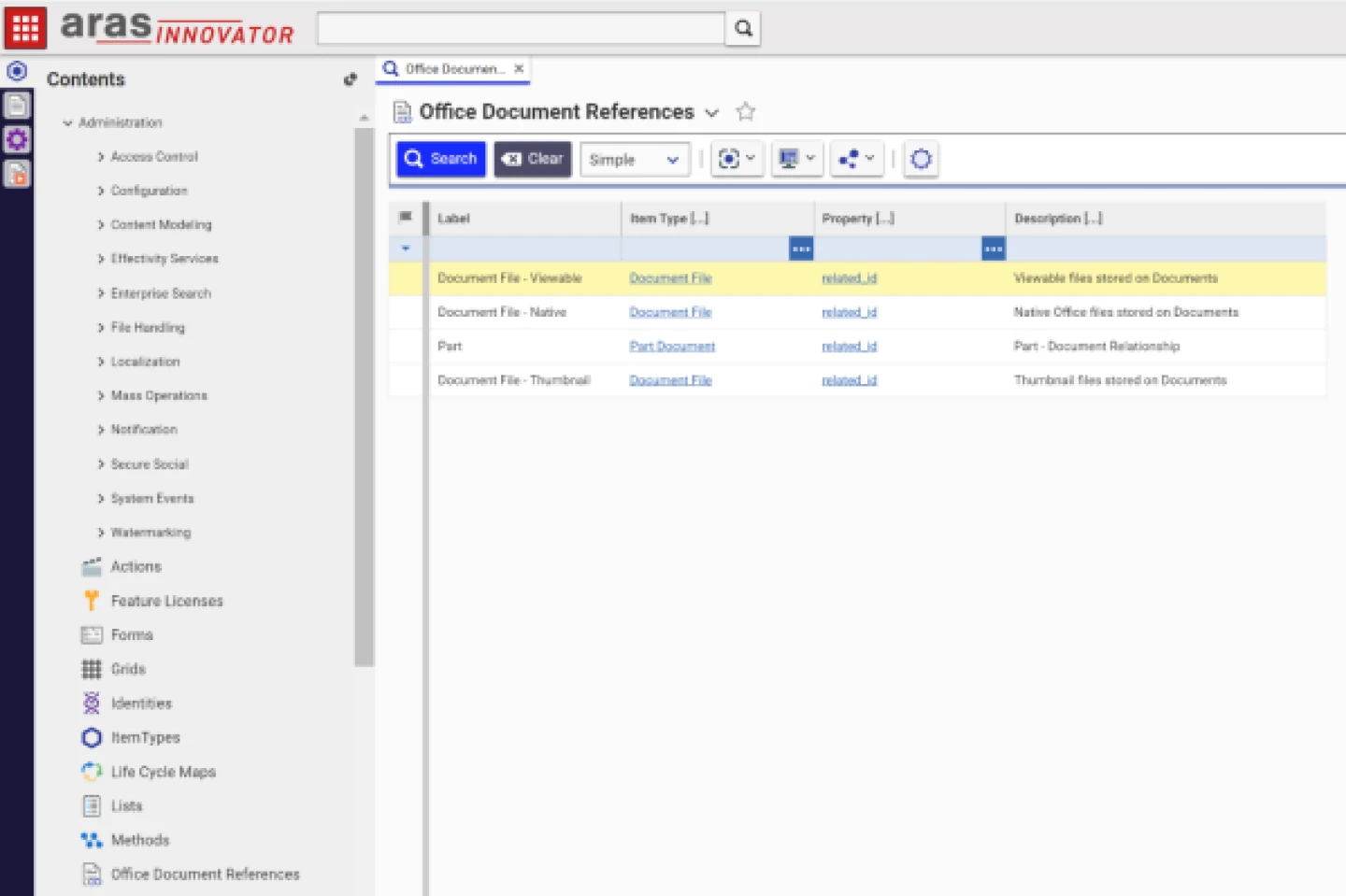Open related_id link in Document File - Native row
This screenshot has width=1346, height=896.
pos(849,312)
